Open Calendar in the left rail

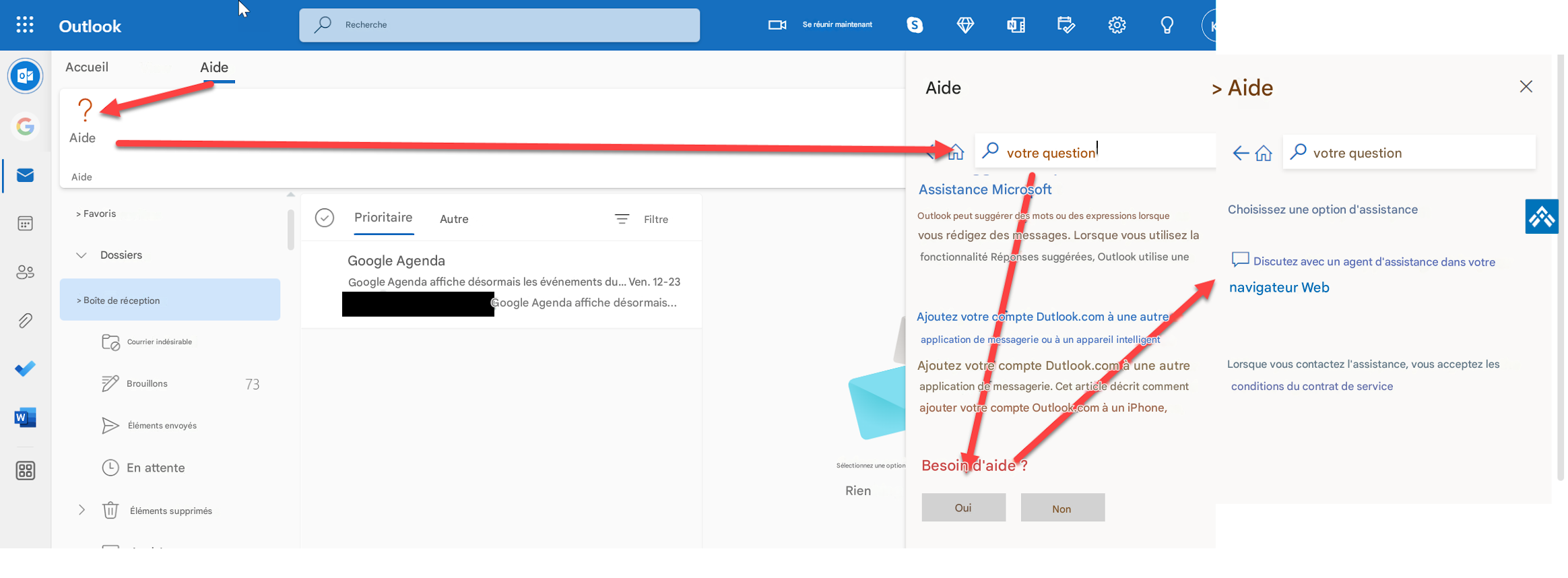pos(26,224)
